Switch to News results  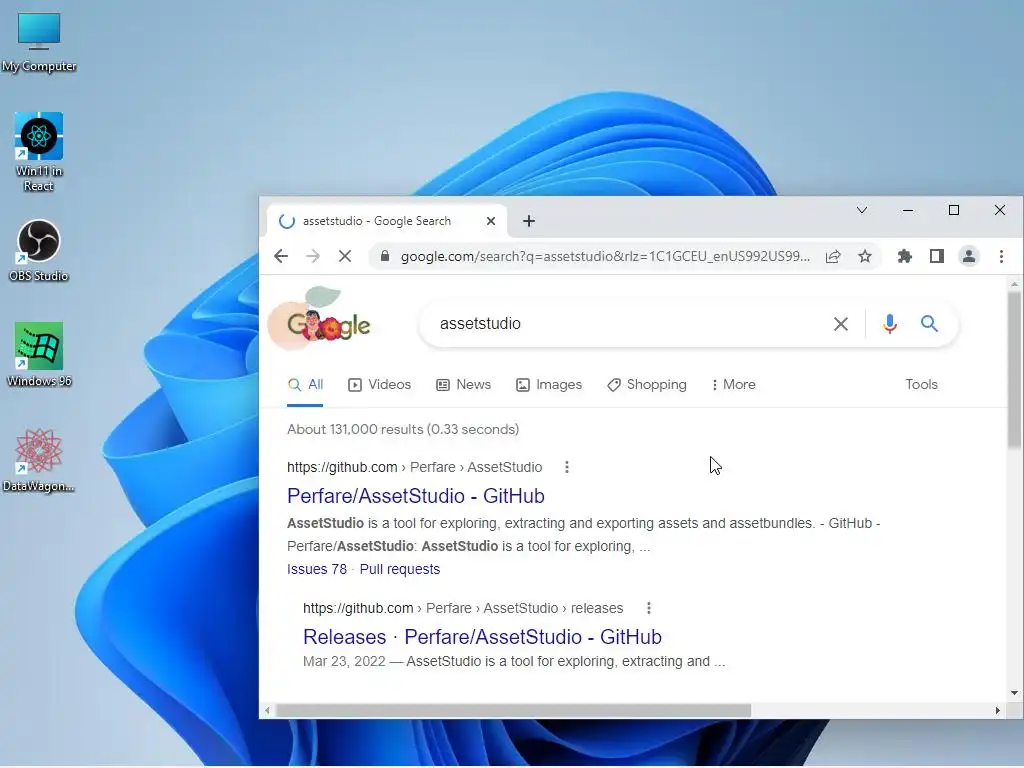point(464,385)
